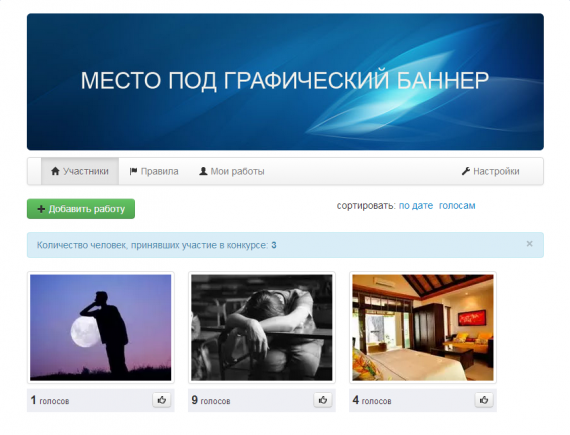This screenshot has width=570, height=435.
Task: Sort entries via the по дате link
Action: 416,206
